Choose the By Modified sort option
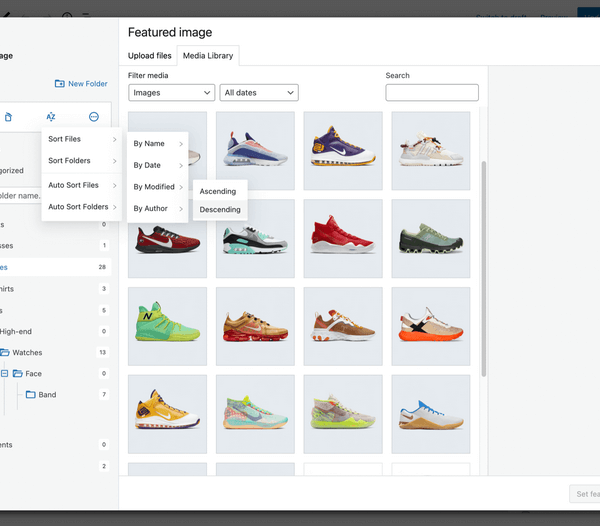The image size is (600, 526). (158, 187)
